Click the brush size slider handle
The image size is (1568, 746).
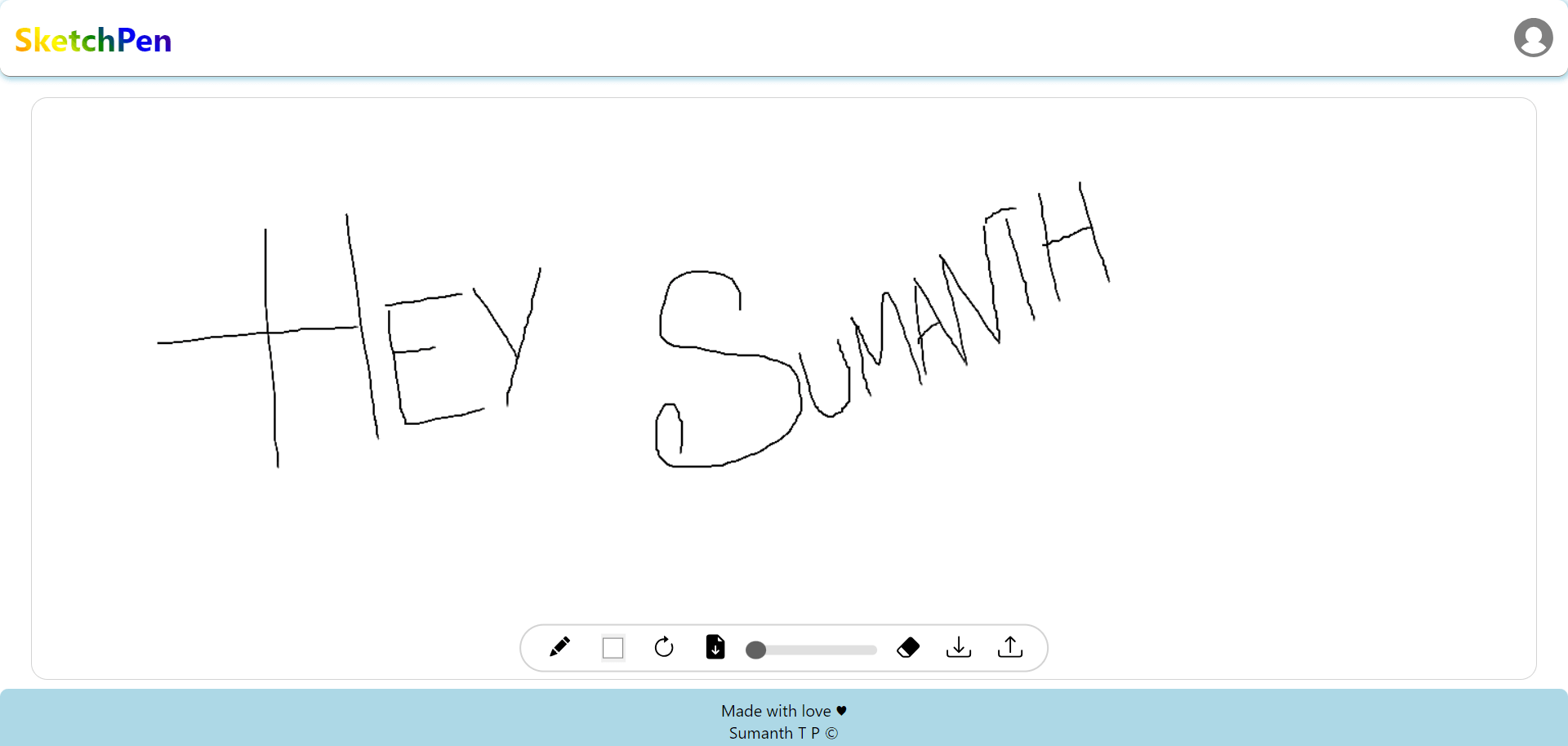(x=756, y=650)
